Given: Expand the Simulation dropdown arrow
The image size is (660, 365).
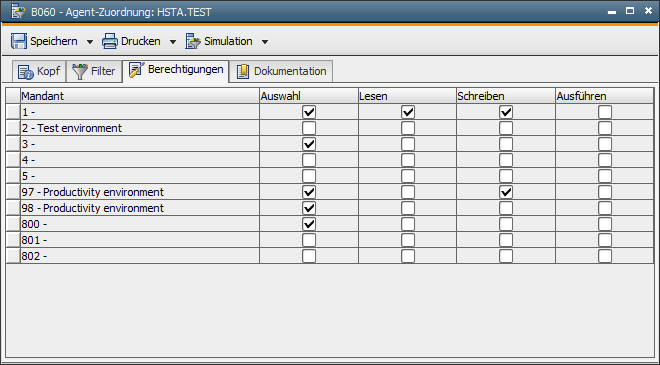Looking at the screenshot, I should pos(265,42).
